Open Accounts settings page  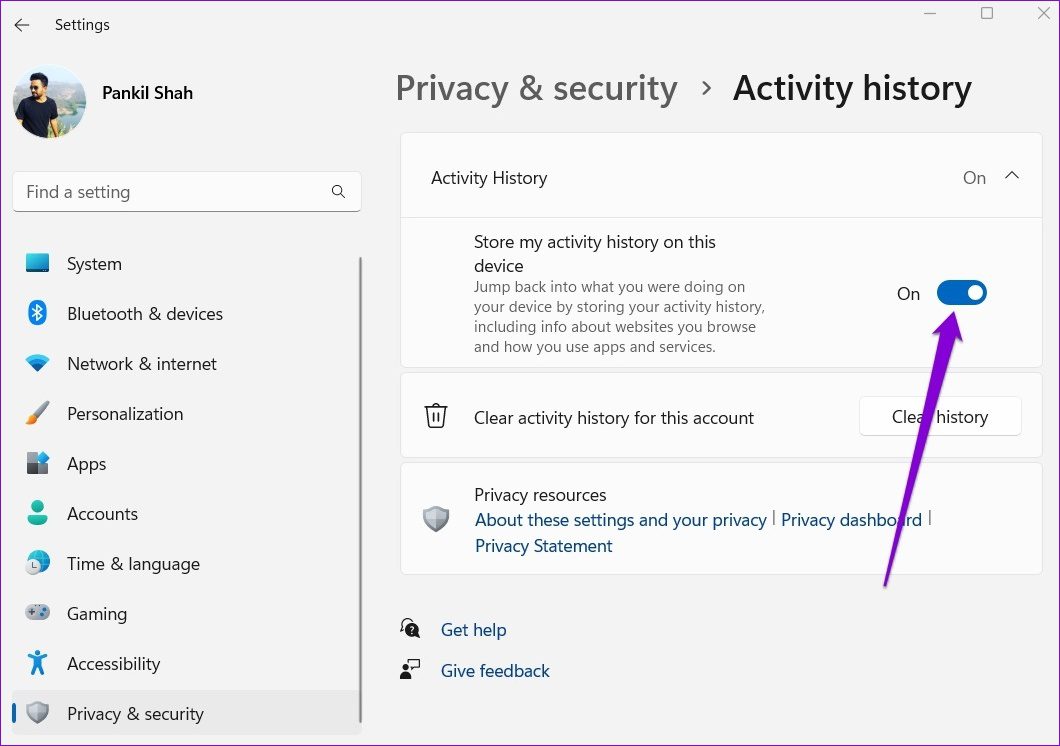click(x=102, y=514)
